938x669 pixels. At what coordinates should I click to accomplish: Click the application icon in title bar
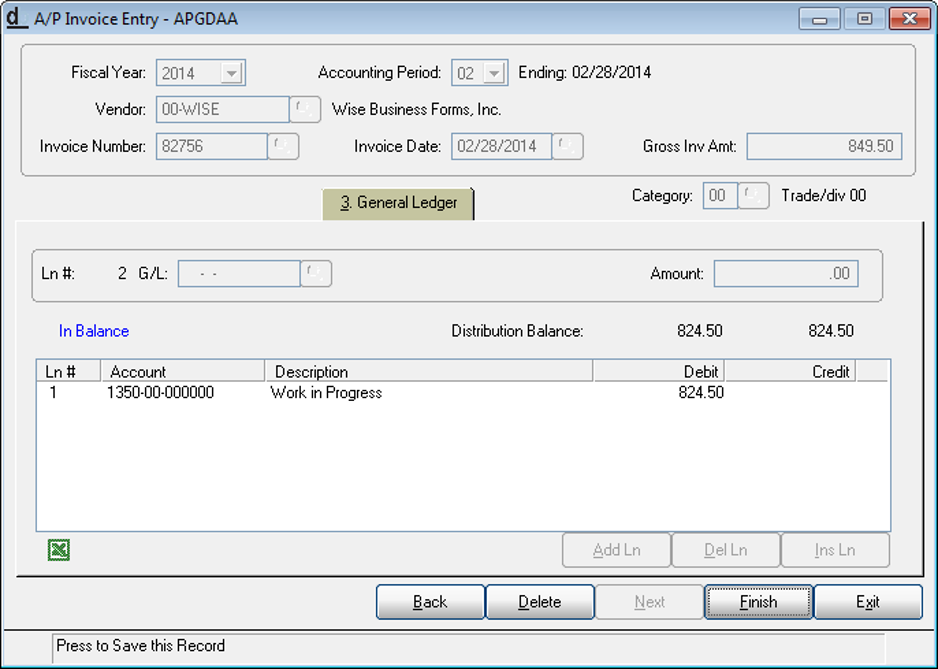pos(16,17)
